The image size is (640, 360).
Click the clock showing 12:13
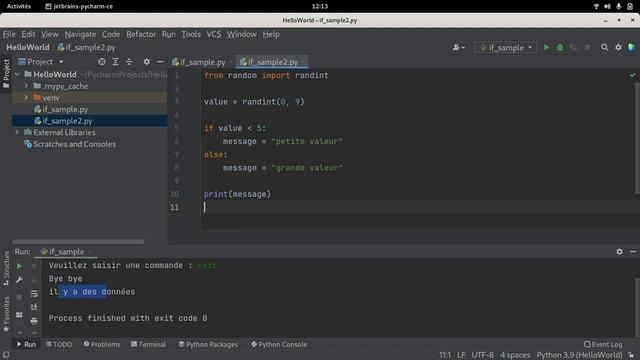[320, 6]
